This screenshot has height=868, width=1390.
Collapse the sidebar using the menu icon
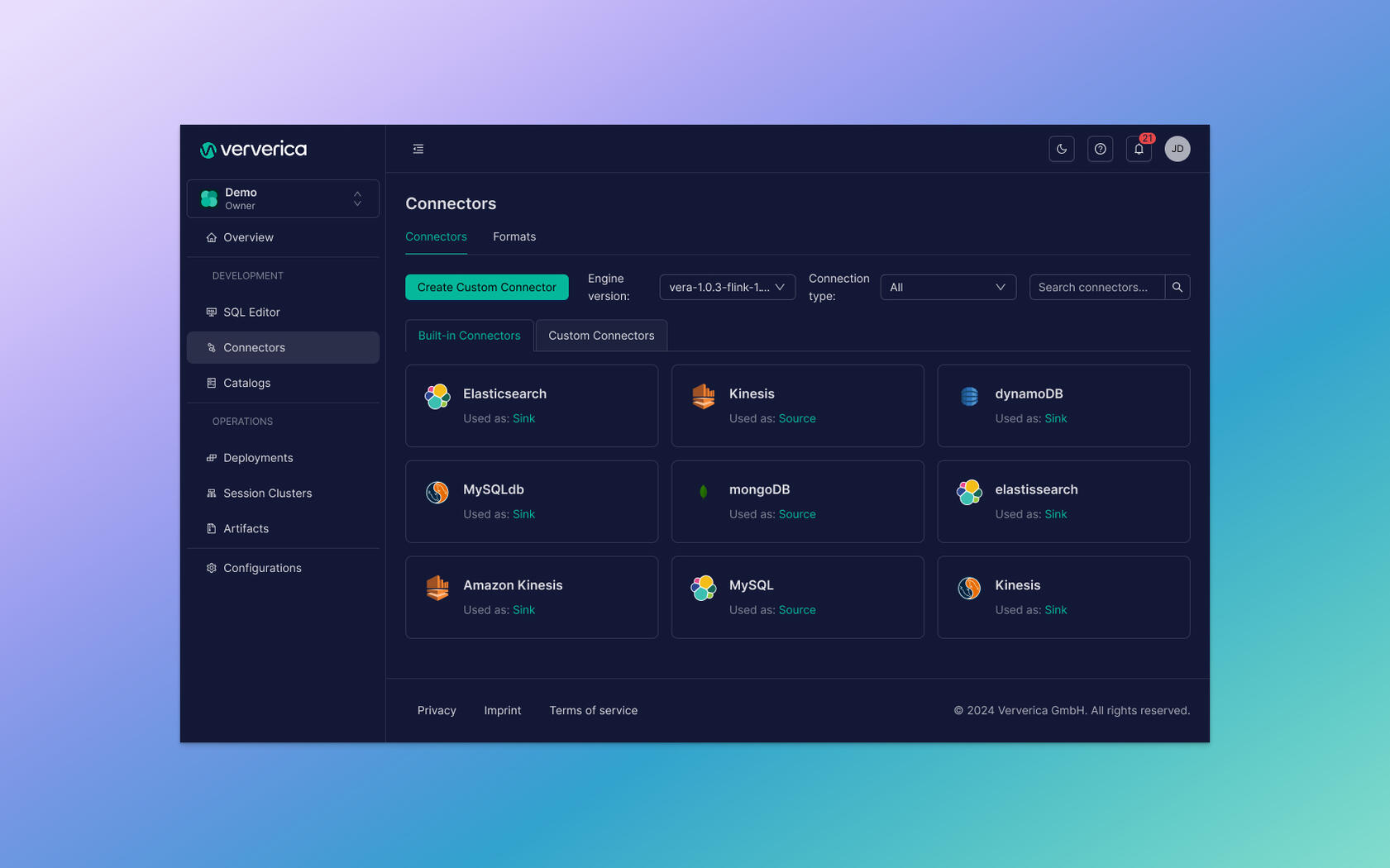(x=418, y=149)
